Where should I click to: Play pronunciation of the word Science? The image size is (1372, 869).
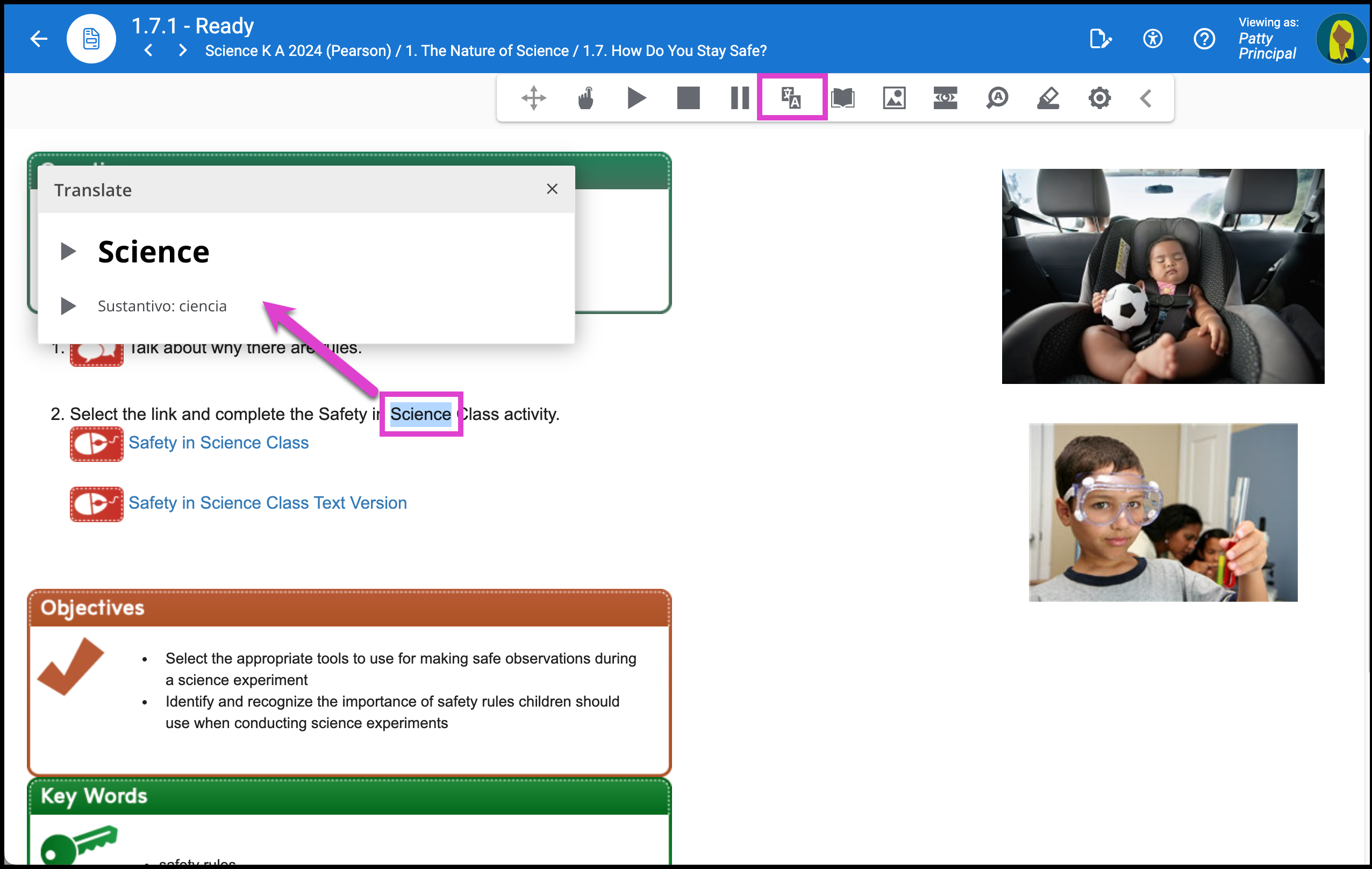pyautogui.click(x=68, y=251)
